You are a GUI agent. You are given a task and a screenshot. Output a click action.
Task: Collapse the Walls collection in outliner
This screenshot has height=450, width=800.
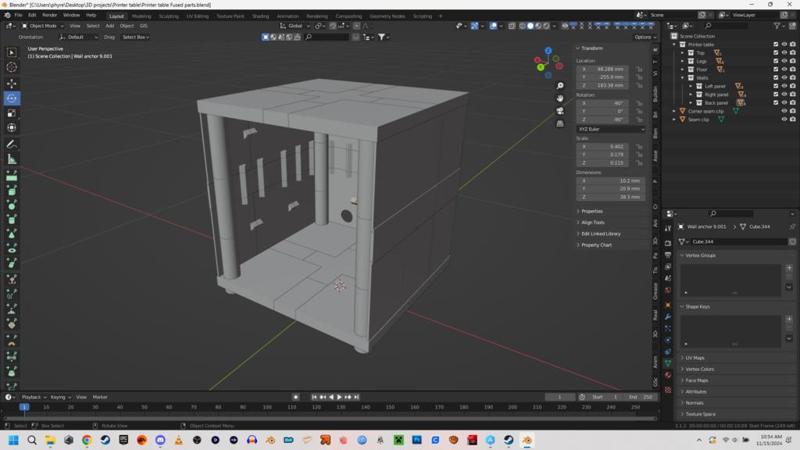[x=683, y=78]
